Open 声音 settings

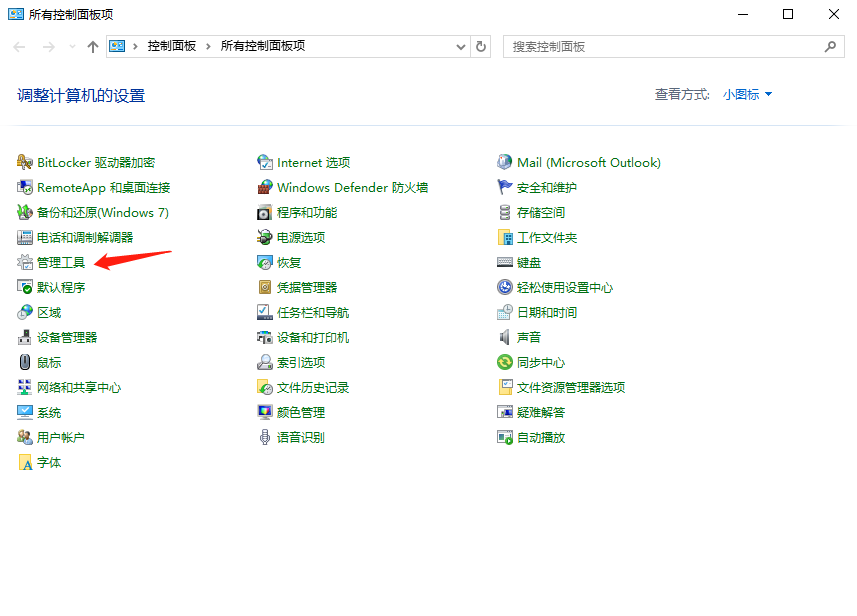pos(527,337)
